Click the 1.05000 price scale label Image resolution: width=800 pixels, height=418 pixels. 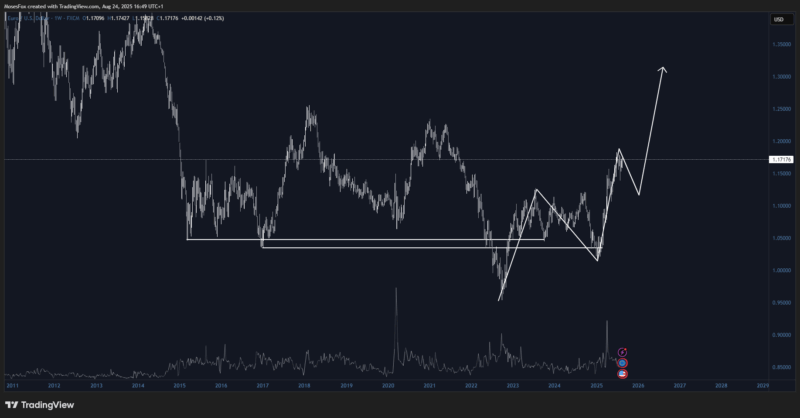point(780,238)
